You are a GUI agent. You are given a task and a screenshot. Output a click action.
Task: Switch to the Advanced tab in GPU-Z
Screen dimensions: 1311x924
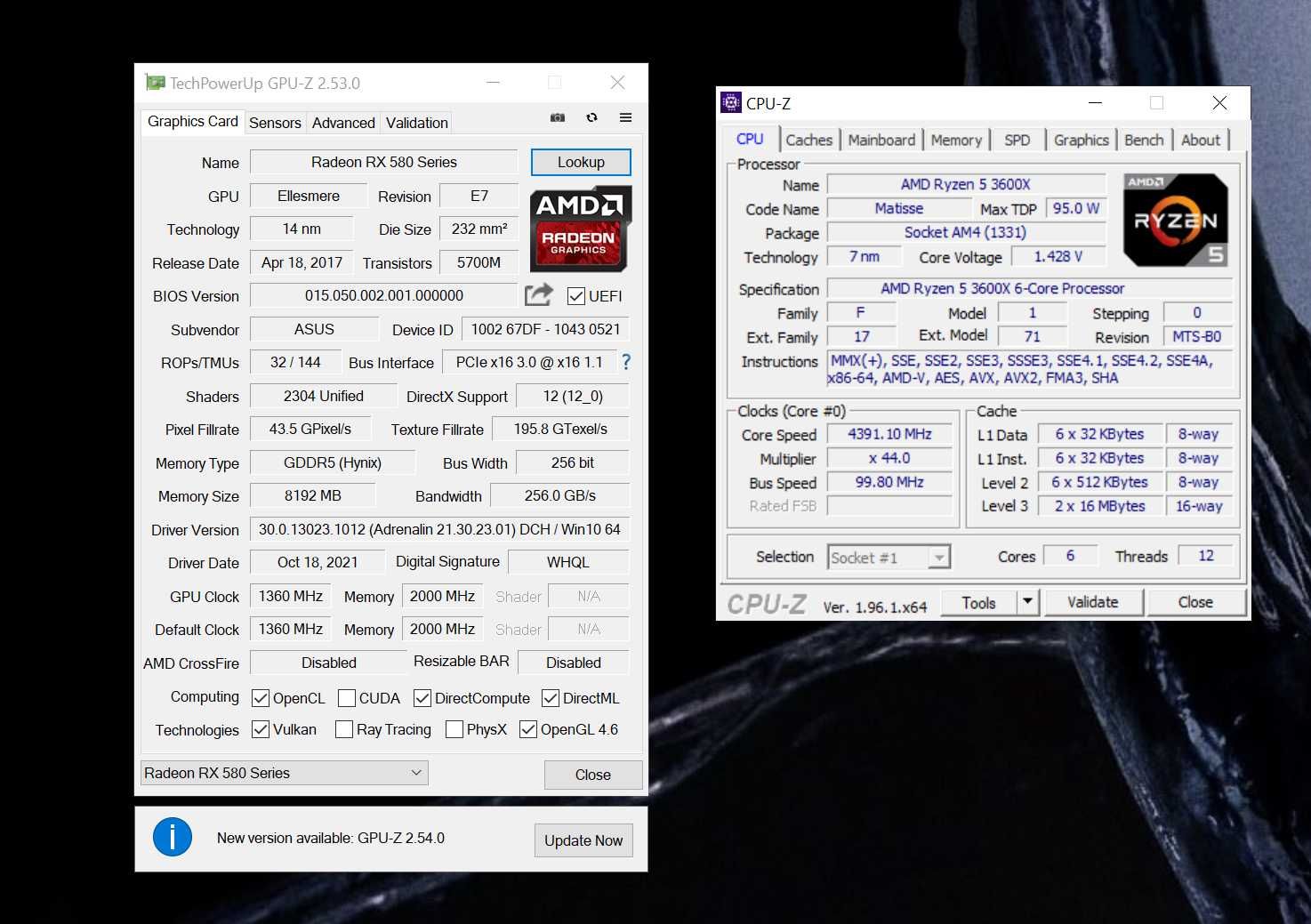point(343,123)
